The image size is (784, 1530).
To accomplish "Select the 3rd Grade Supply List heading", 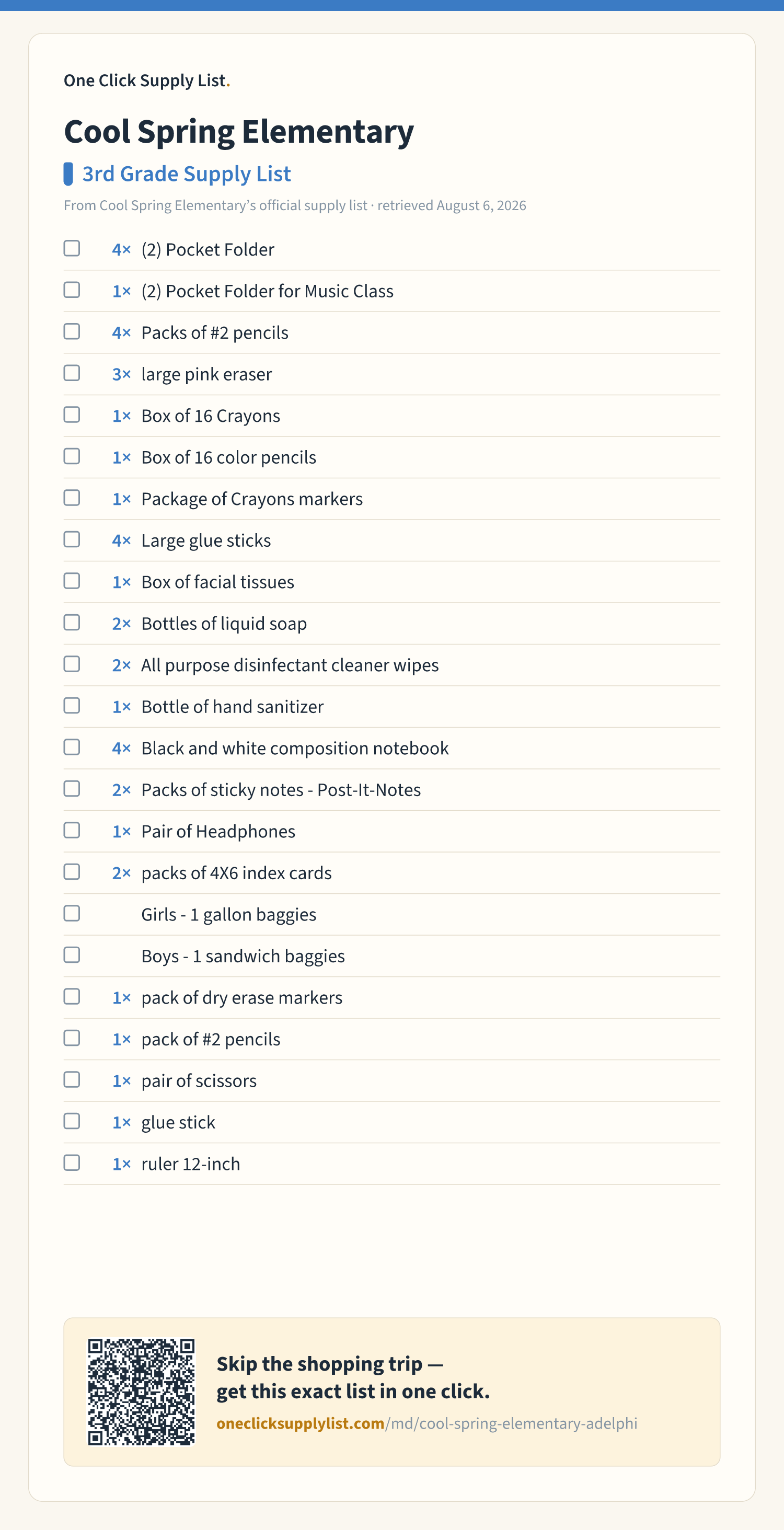I will 187,174.
